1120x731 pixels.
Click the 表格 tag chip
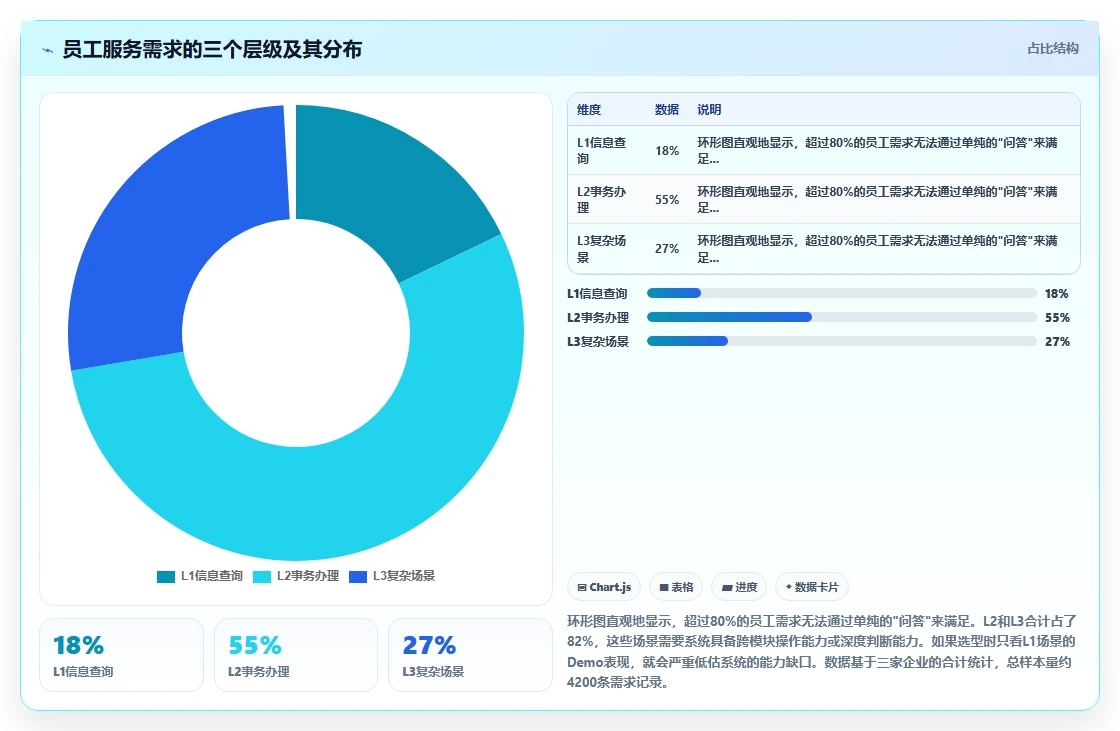pos(676,587)
